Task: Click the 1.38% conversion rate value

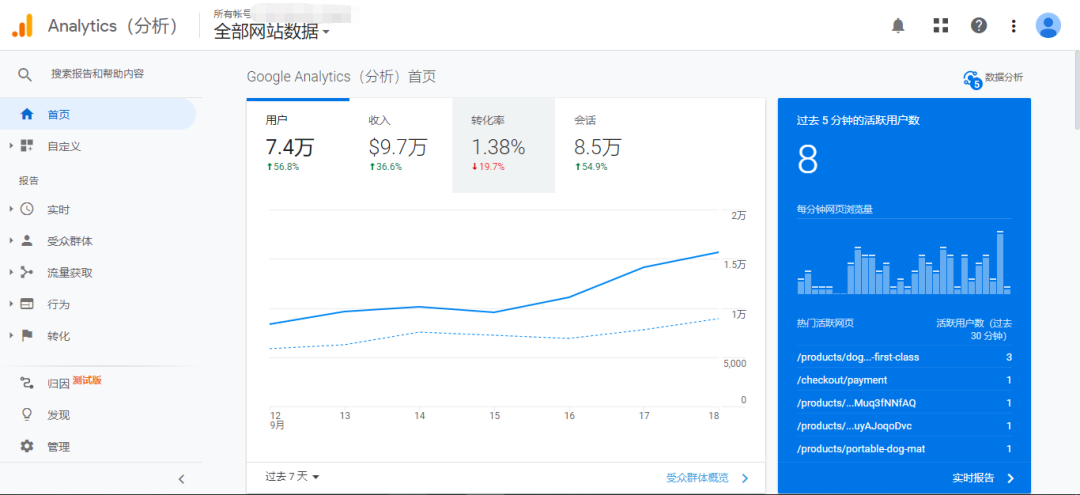Action: point(498,147)
